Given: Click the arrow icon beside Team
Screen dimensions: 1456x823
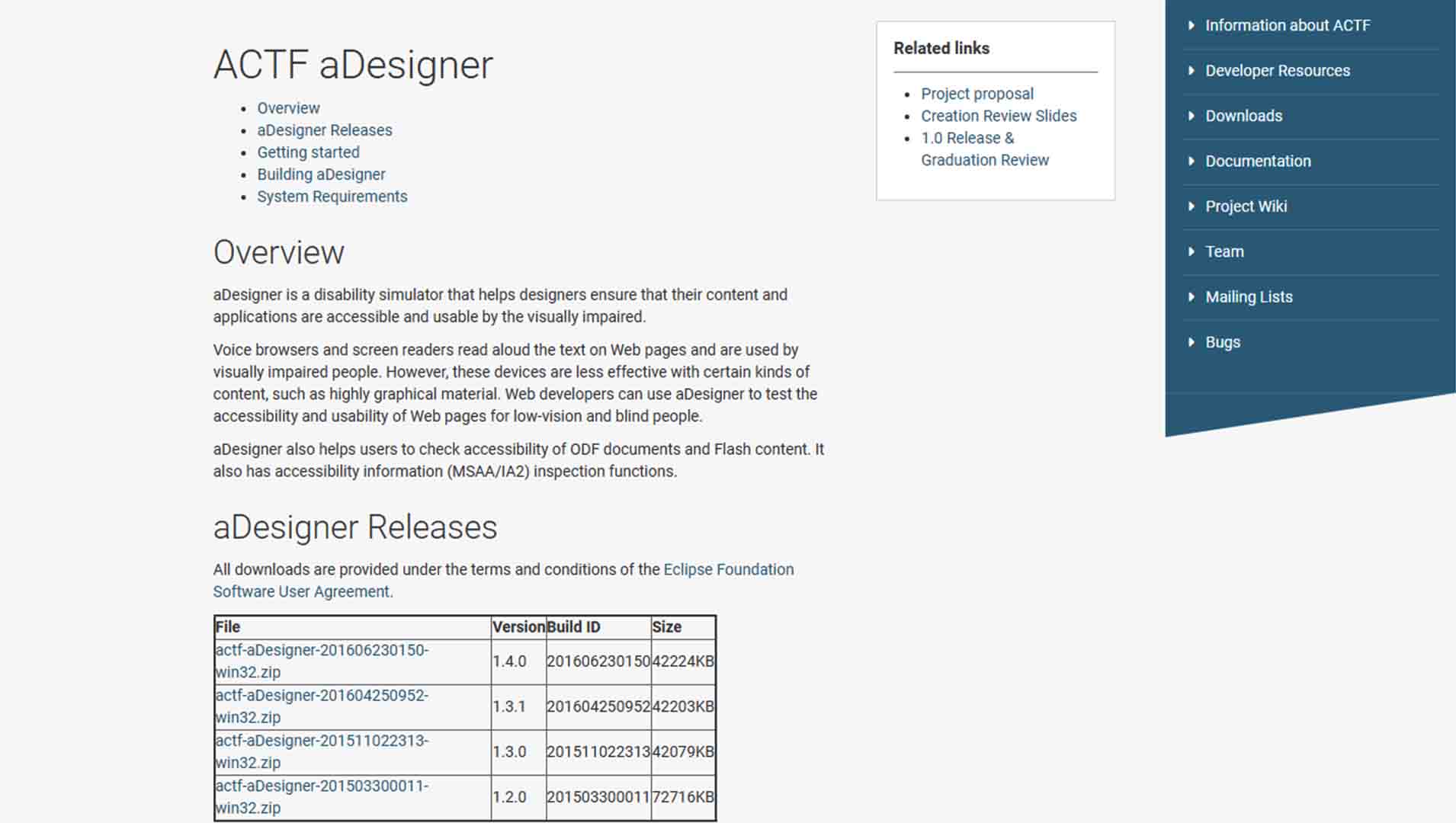Looking at the screenshot, I should point(1191,251).
